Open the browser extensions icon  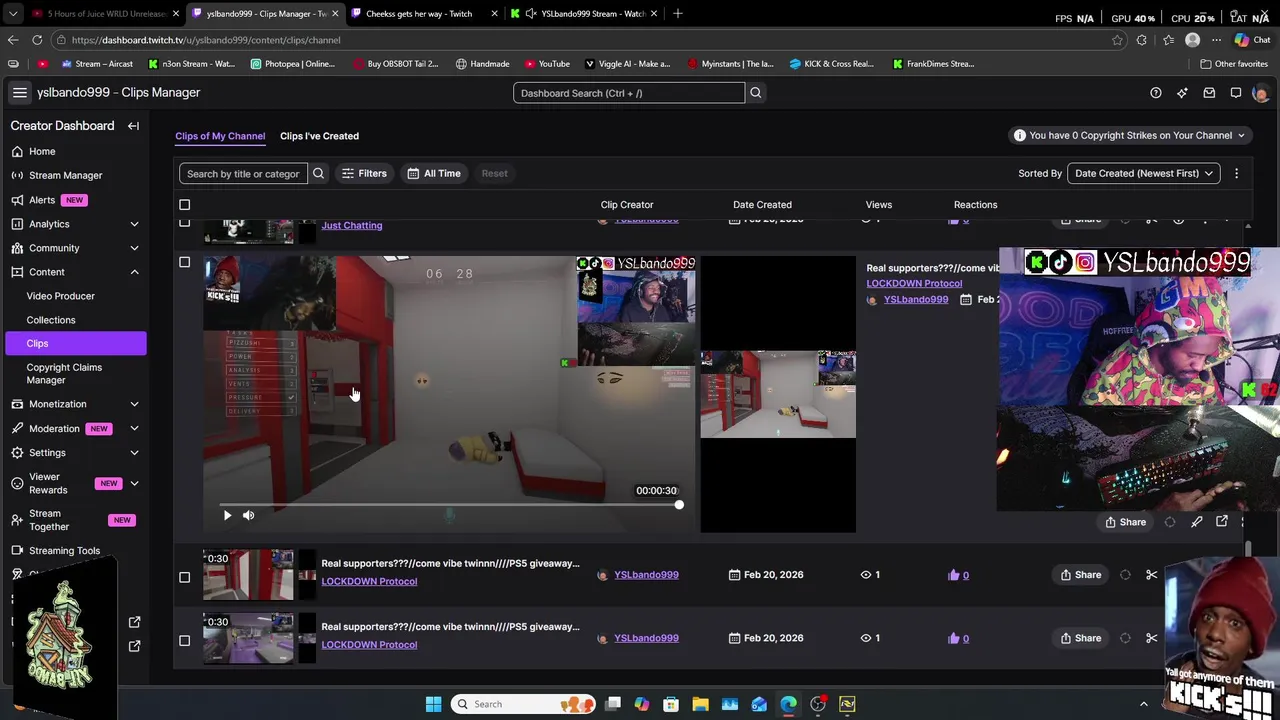coord(1141,40)
